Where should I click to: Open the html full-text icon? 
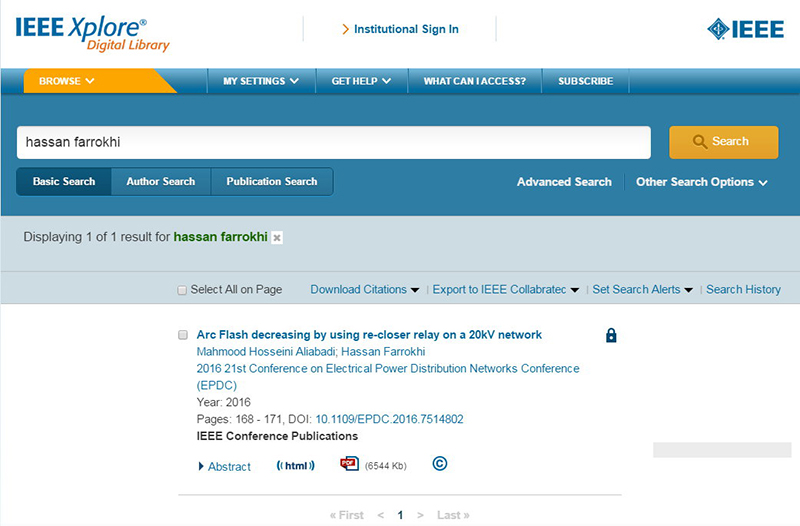pyautogui.click(x=295, y=465)
